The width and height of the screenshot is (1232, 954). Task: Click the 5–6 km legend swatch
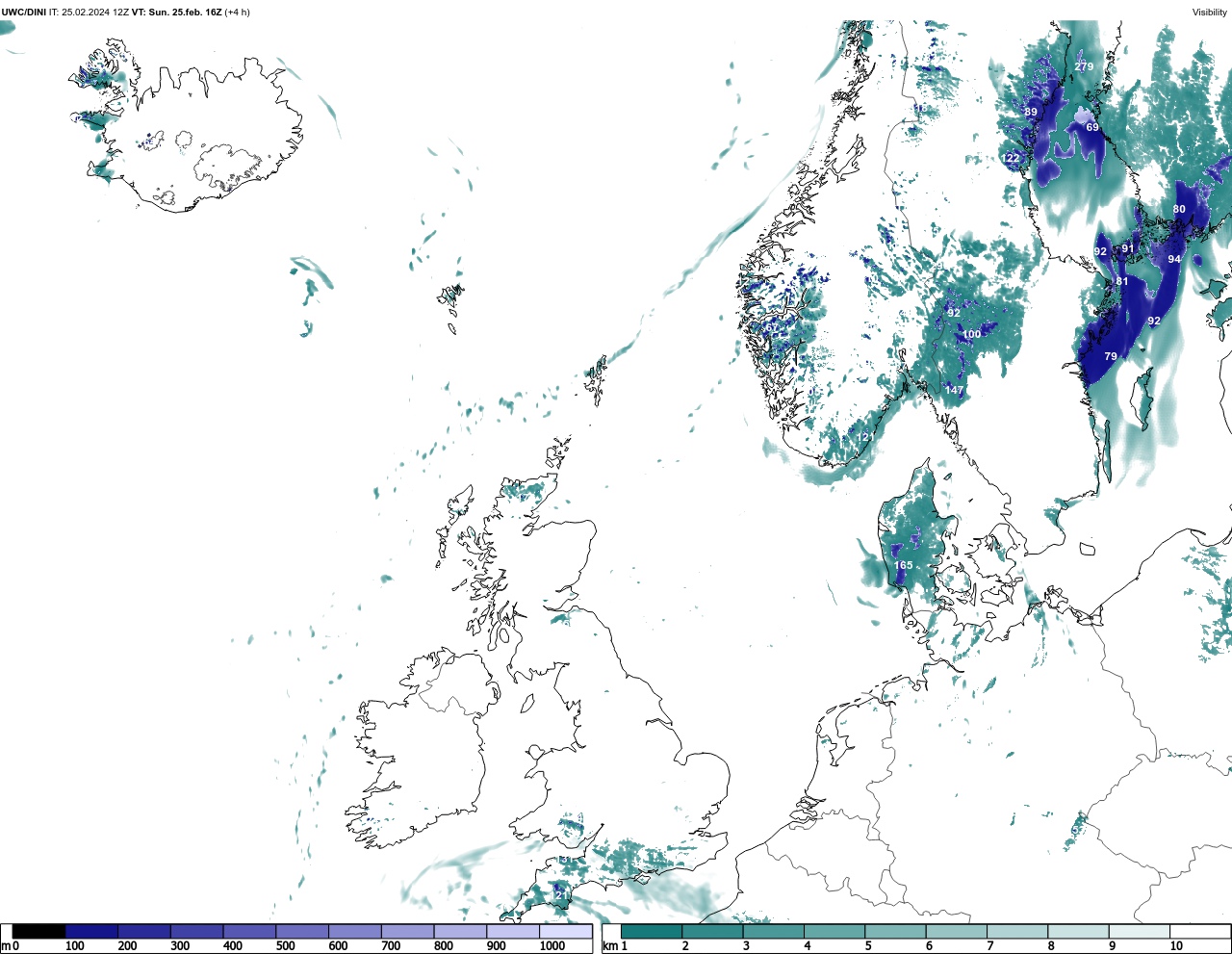895,932
